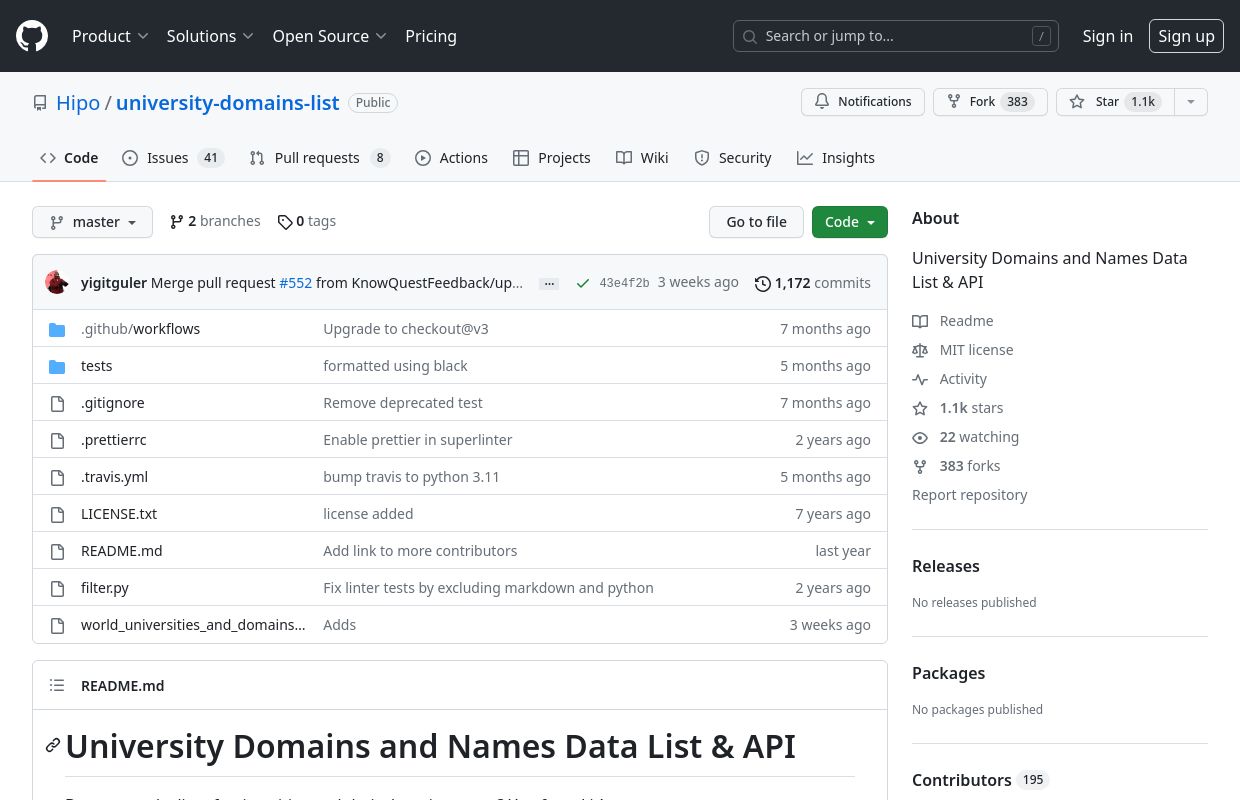Click the Readme book icon in About
Viewport: 1240px width, 800px height.
(x=920, y=321)
